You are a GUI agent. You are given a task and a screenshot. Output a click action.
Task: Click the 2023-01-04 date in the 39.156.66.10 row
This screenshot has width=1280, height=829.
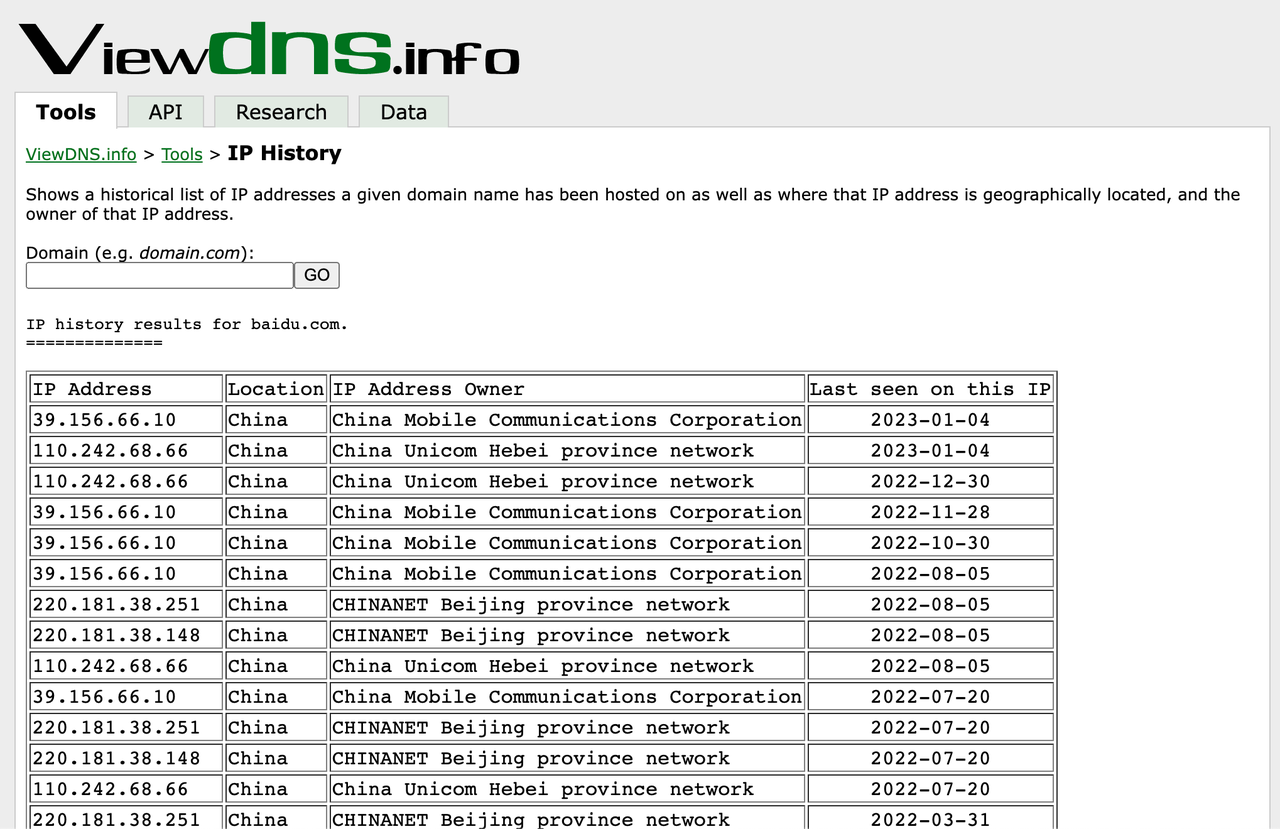pyautogui.click(x=930, y=420)
